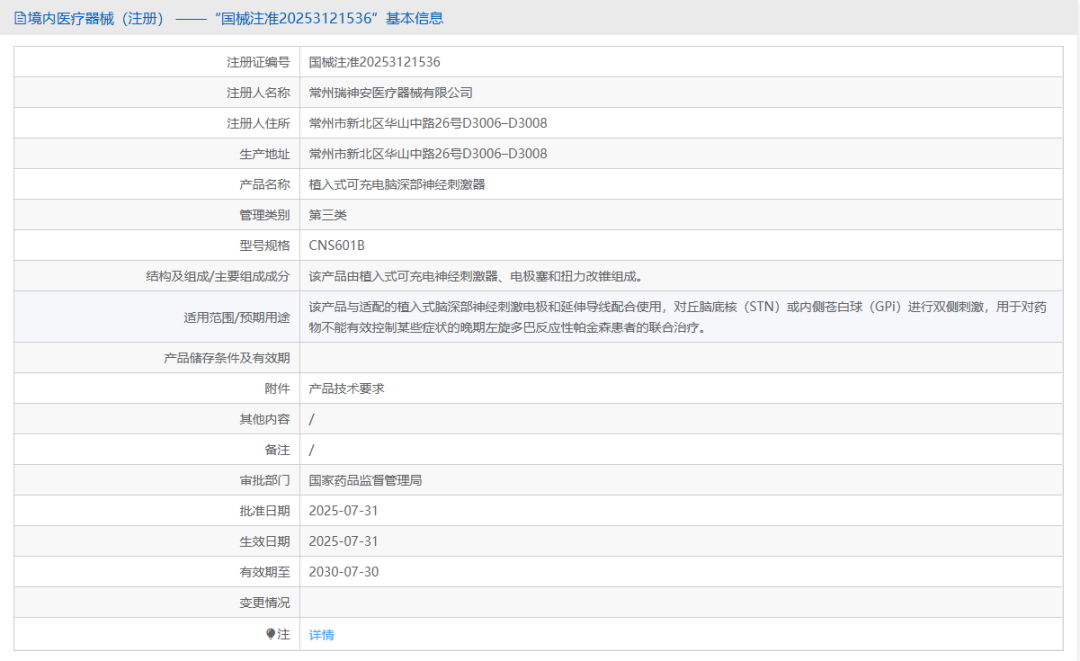This screenshot has width=1080, height=661.
Task: Click the 变更情况 row label
Action: click(264, 602)
